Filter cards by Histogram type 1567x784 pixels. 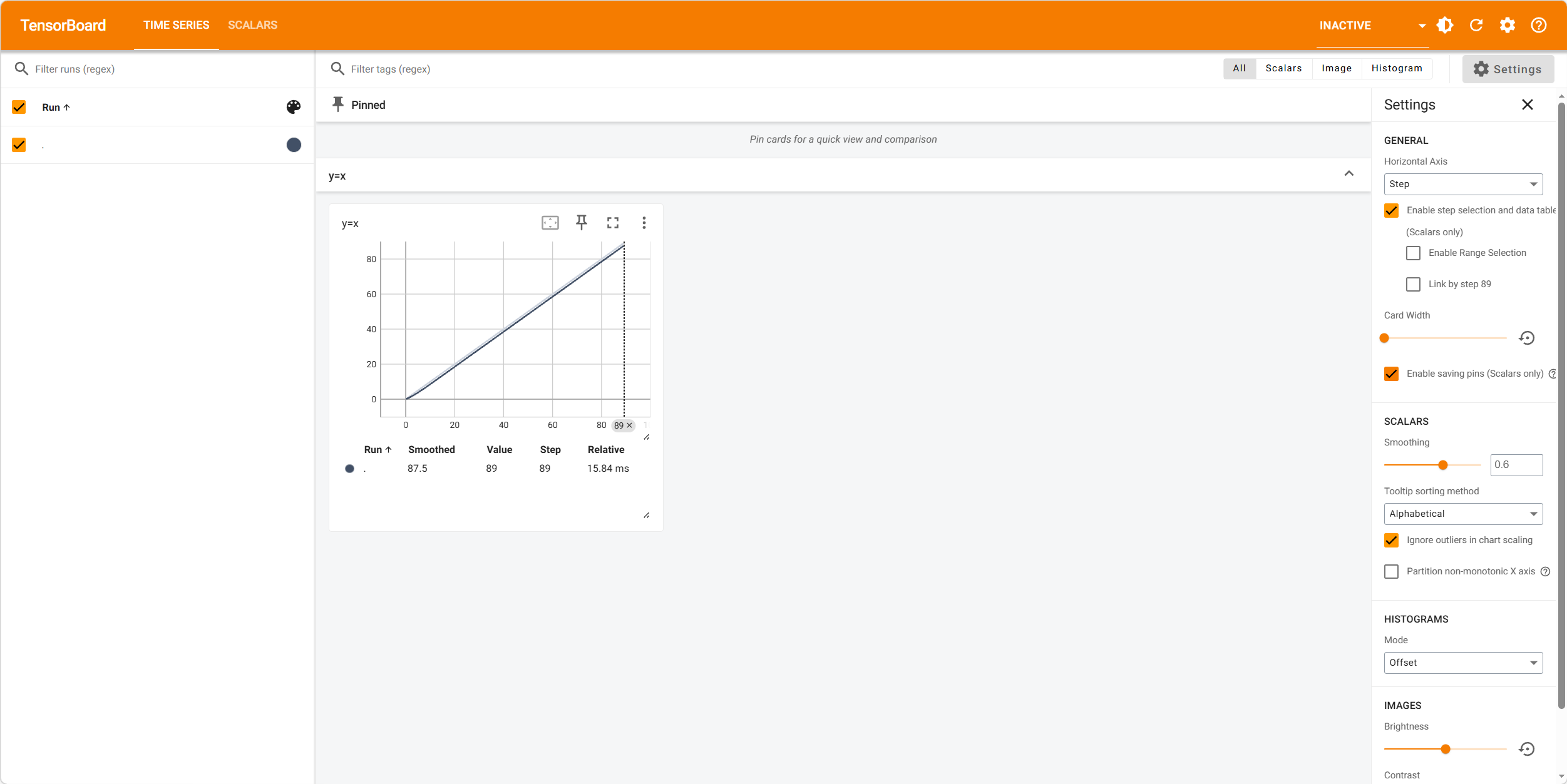[1396, 68]
